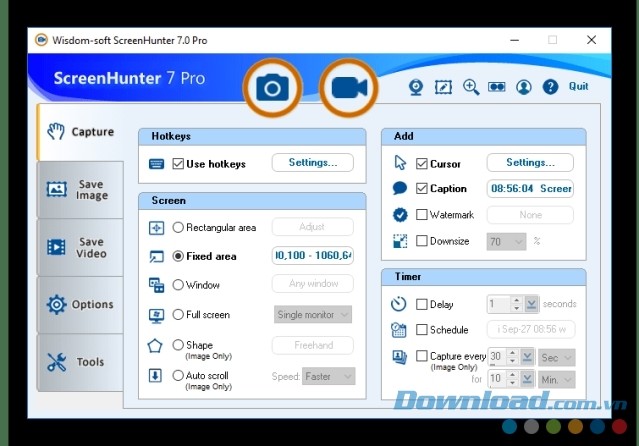Viewport: 639px width, 446px height.
Task: Click Quit in the header
Action: point(578,86)
